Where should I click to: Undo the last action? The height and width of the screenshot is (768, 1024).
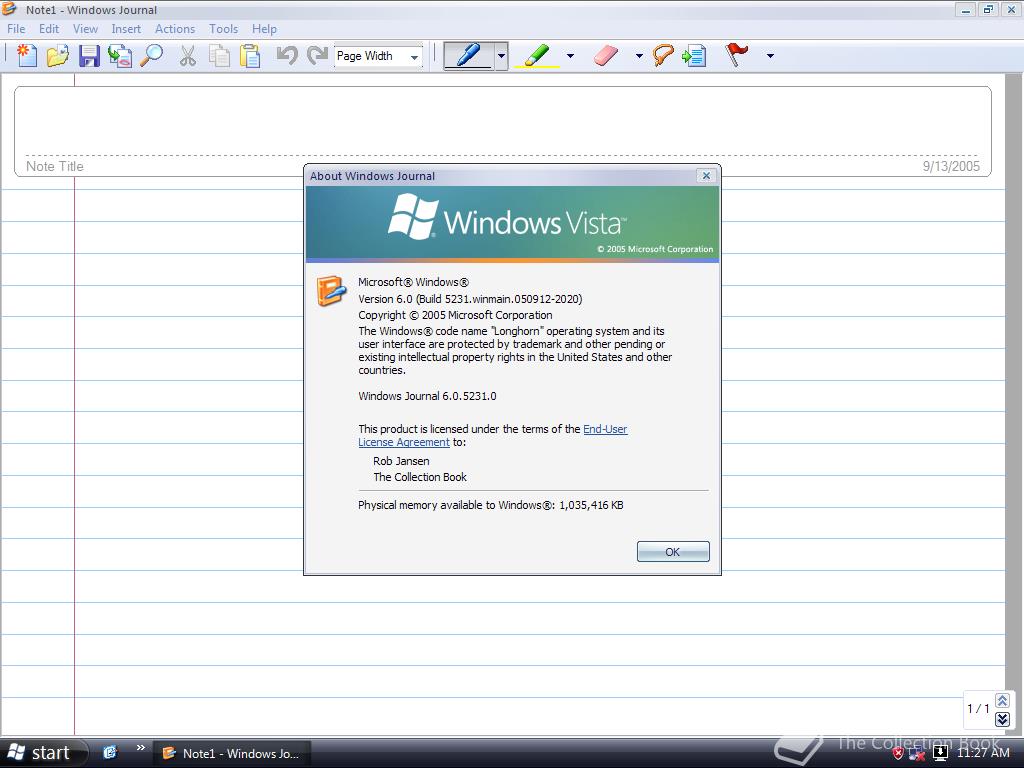(287, 56)
